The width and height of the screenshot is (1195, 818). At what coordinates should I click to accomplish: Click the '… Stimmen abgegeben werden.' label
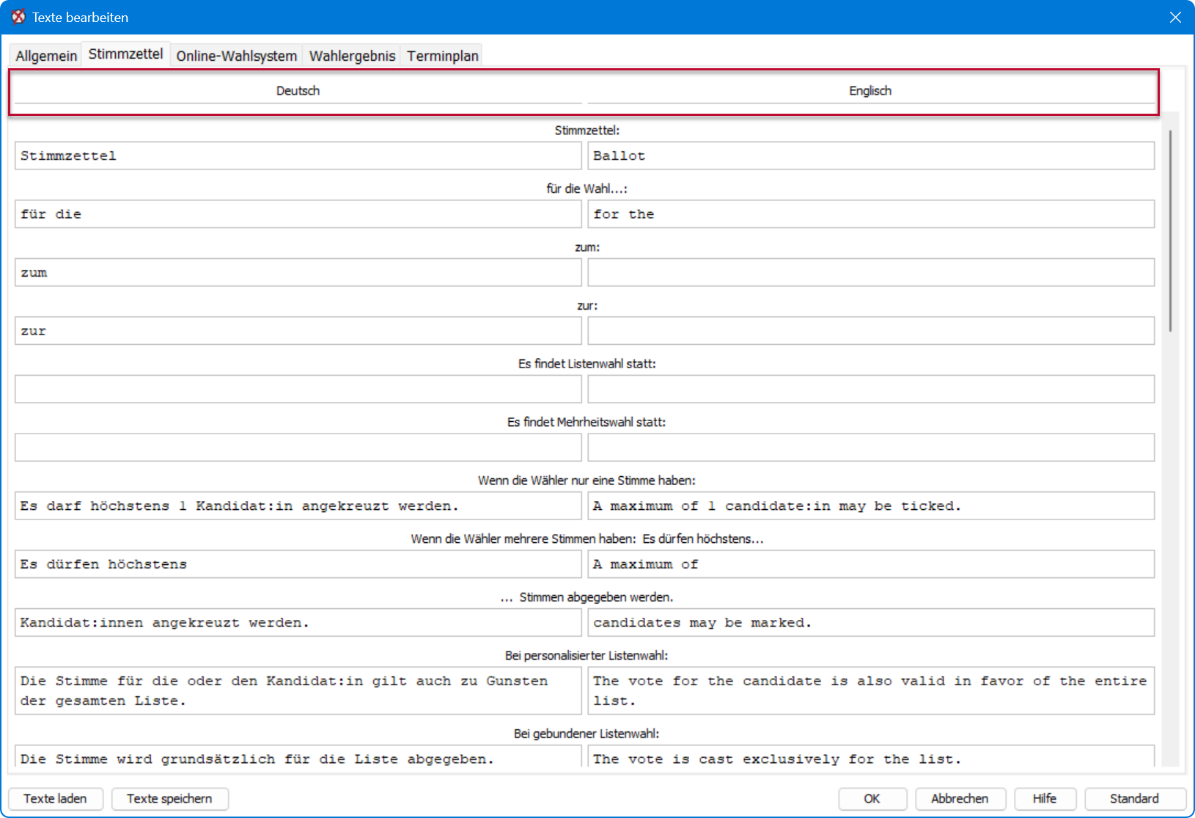click(x=587, y=597)
